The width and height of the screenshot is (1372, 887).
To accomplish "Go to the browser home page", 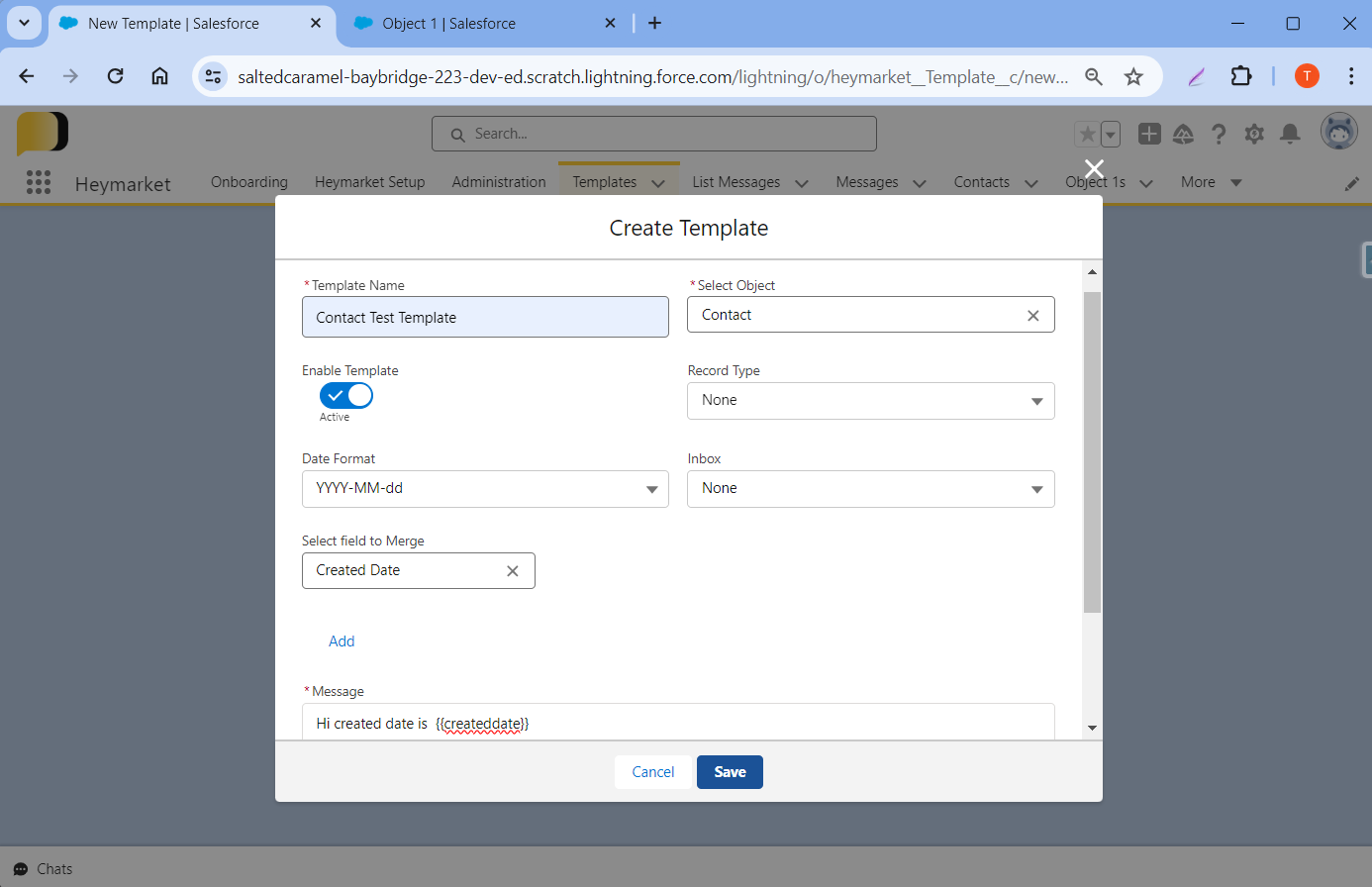I will [159, 76].
